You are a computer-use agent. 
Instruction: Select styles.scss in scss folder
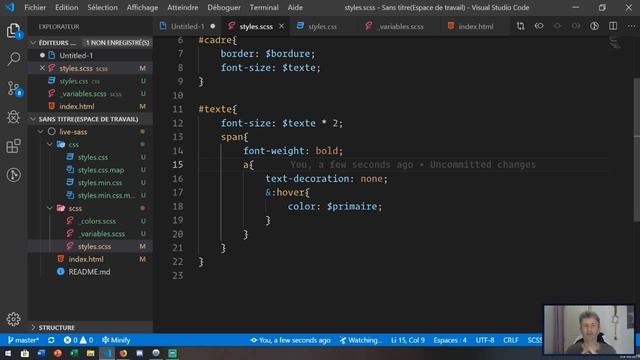pos(94,246)
